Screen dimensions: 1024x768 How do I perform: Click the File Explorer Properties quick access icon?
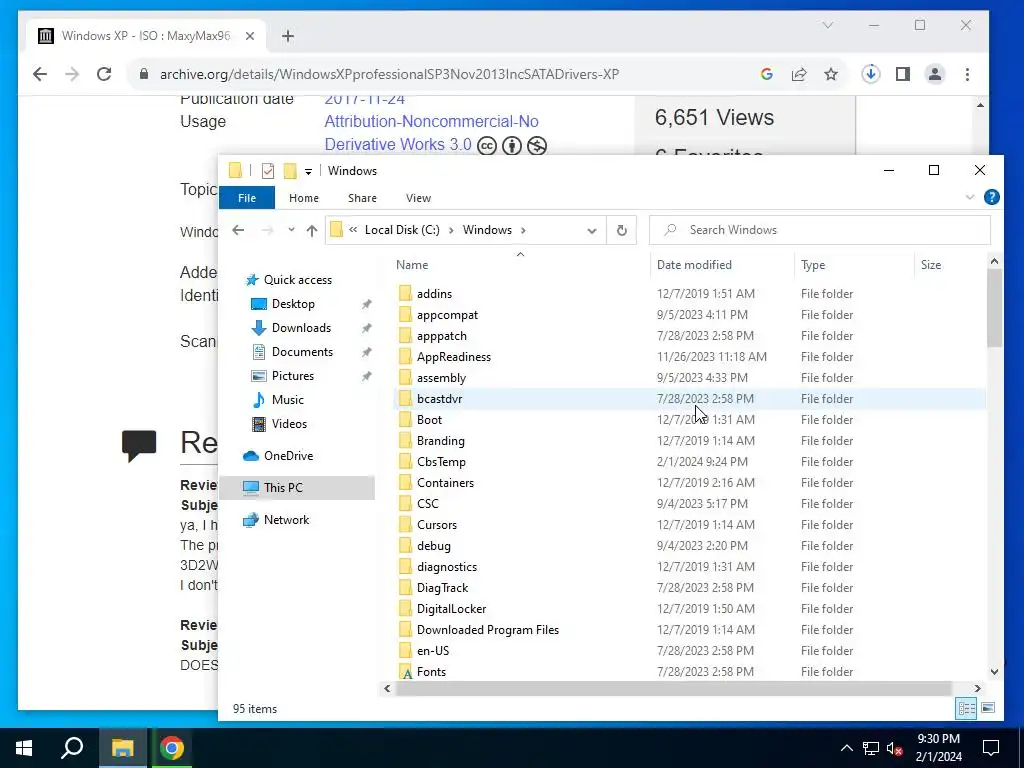[268, 171]
